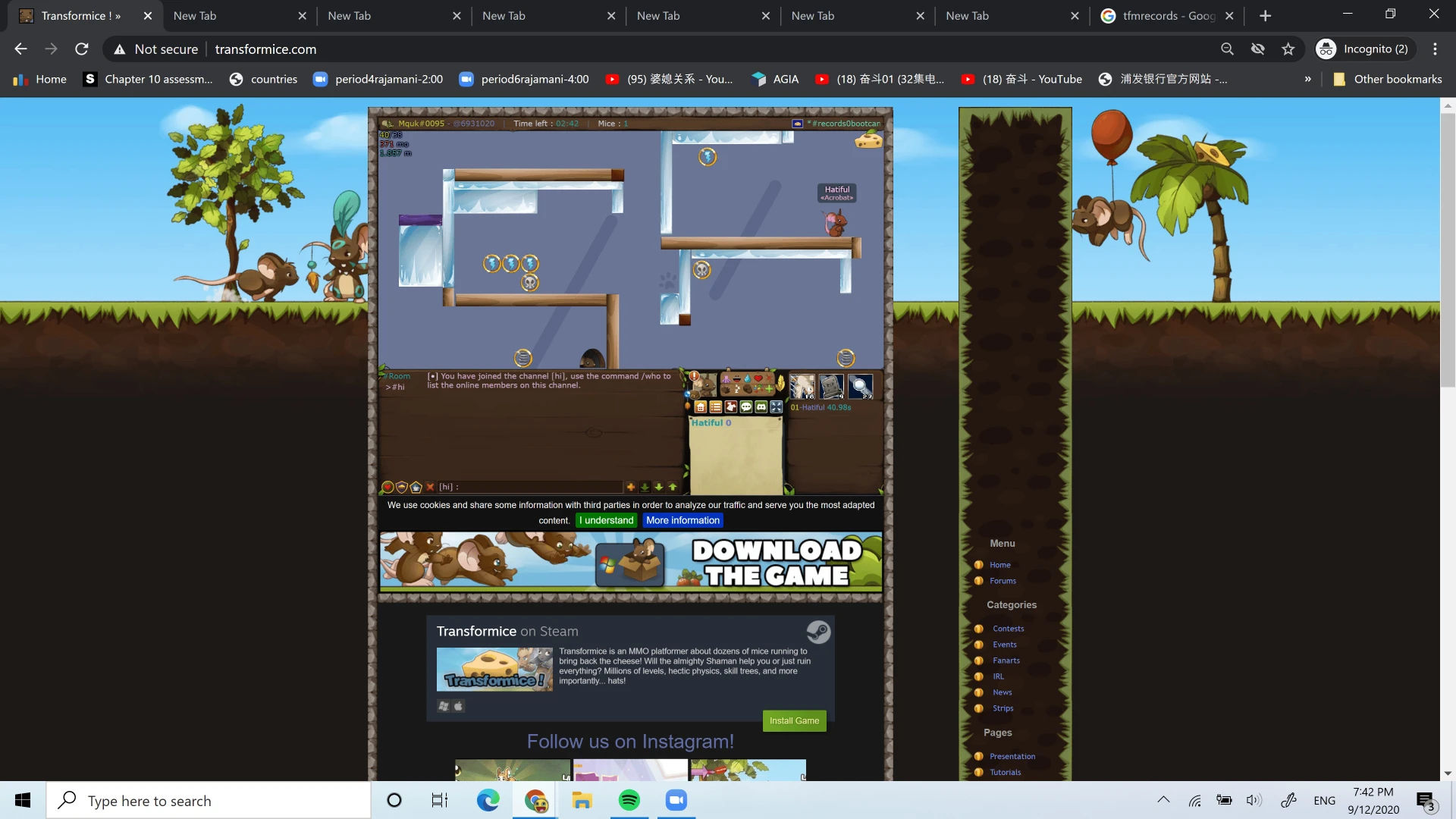1456x819 pixels.
Task: Click the pentagon tribe icon beside chat input
Action: [416, 487]
